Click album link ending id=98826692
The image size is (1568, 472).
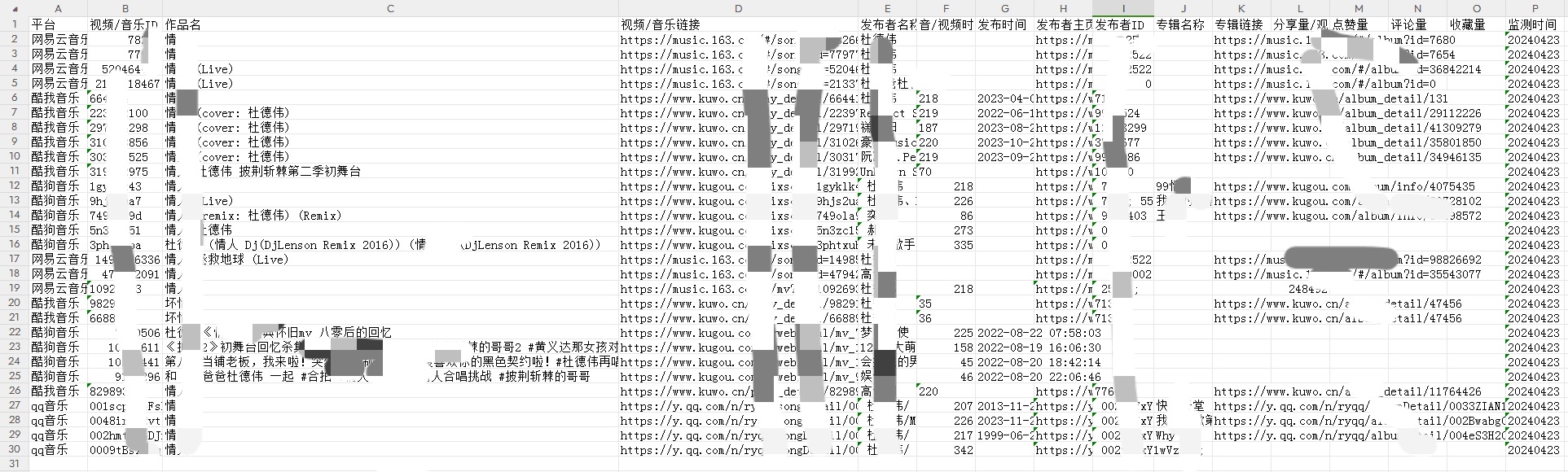pos(1347,259)
